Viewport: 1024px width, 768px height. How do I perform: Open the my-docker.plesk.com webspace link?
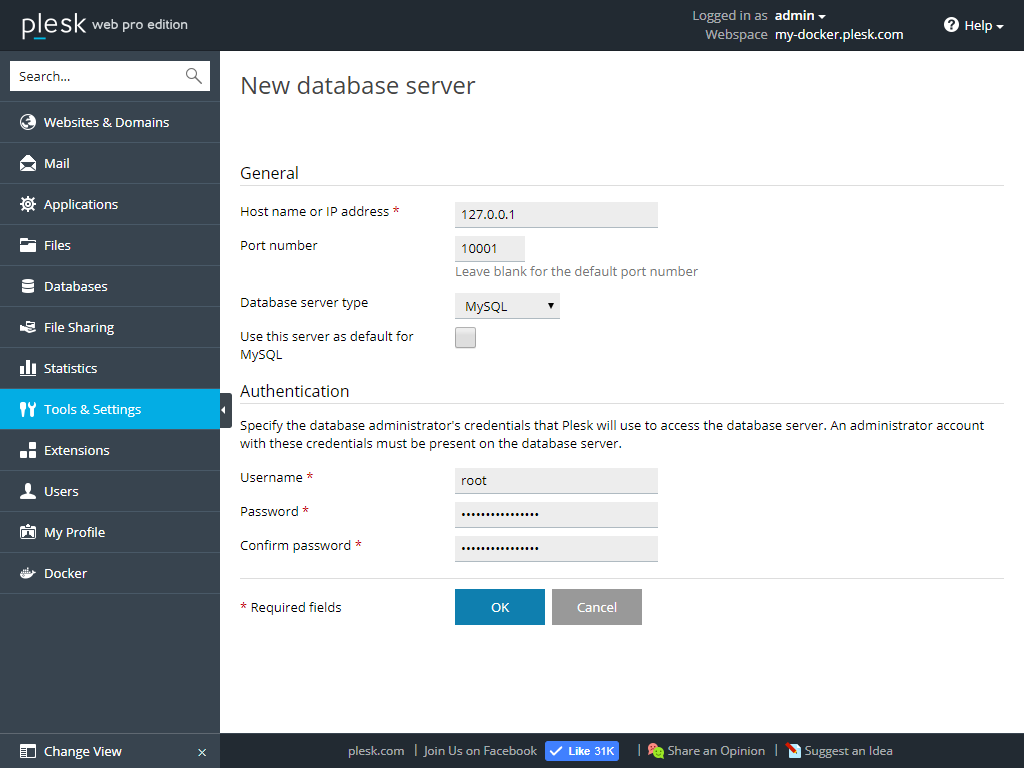(x=839, y=35)
